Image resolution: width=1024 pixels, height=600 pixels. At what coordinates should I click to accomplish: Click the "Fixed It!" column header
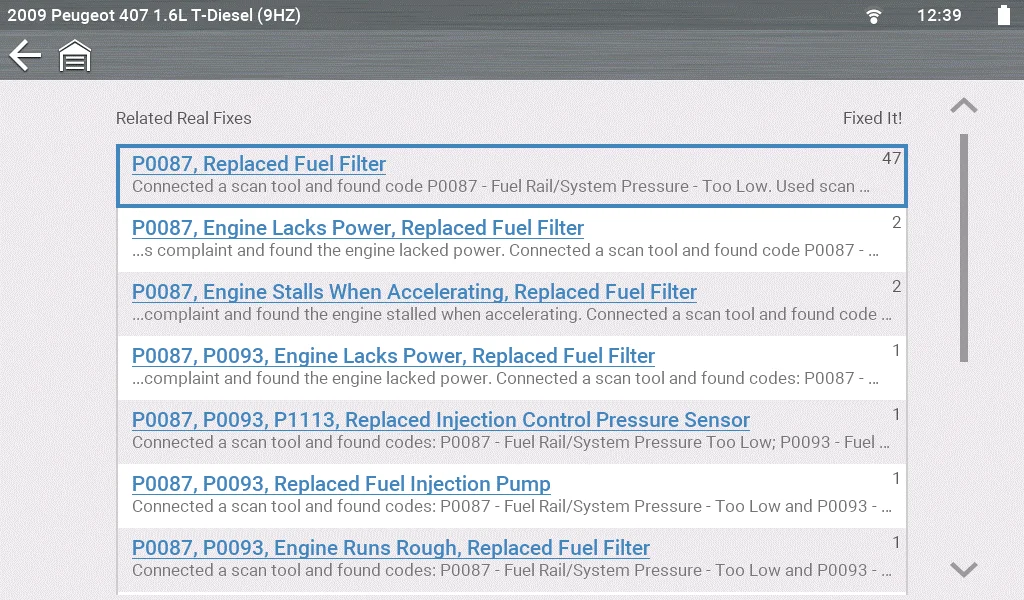click(x=872, y=118)
